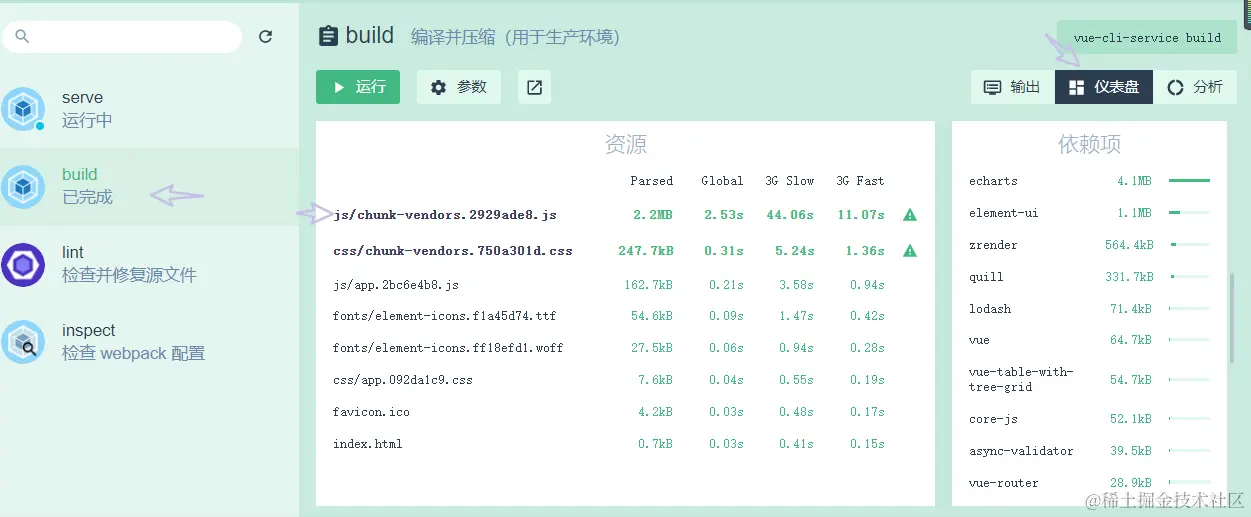Click warning icon for chunk-vendors.750a301d.css

pyautogui.click(x=910, y=250)
